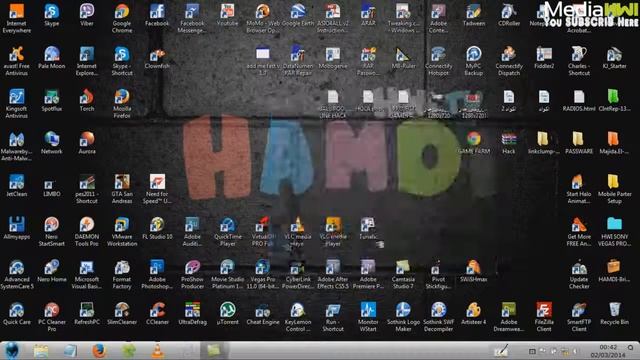The image size is (640, 360).
Task: Launch Firefox from the taskbar
Action: pyautogui.click(x=99, y=351)
